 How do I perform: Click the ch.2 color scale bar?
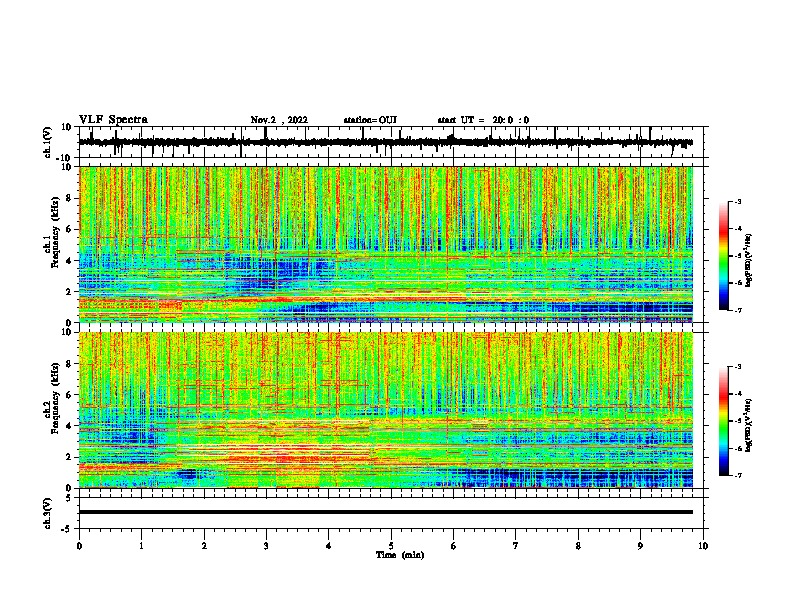[723, 421]
